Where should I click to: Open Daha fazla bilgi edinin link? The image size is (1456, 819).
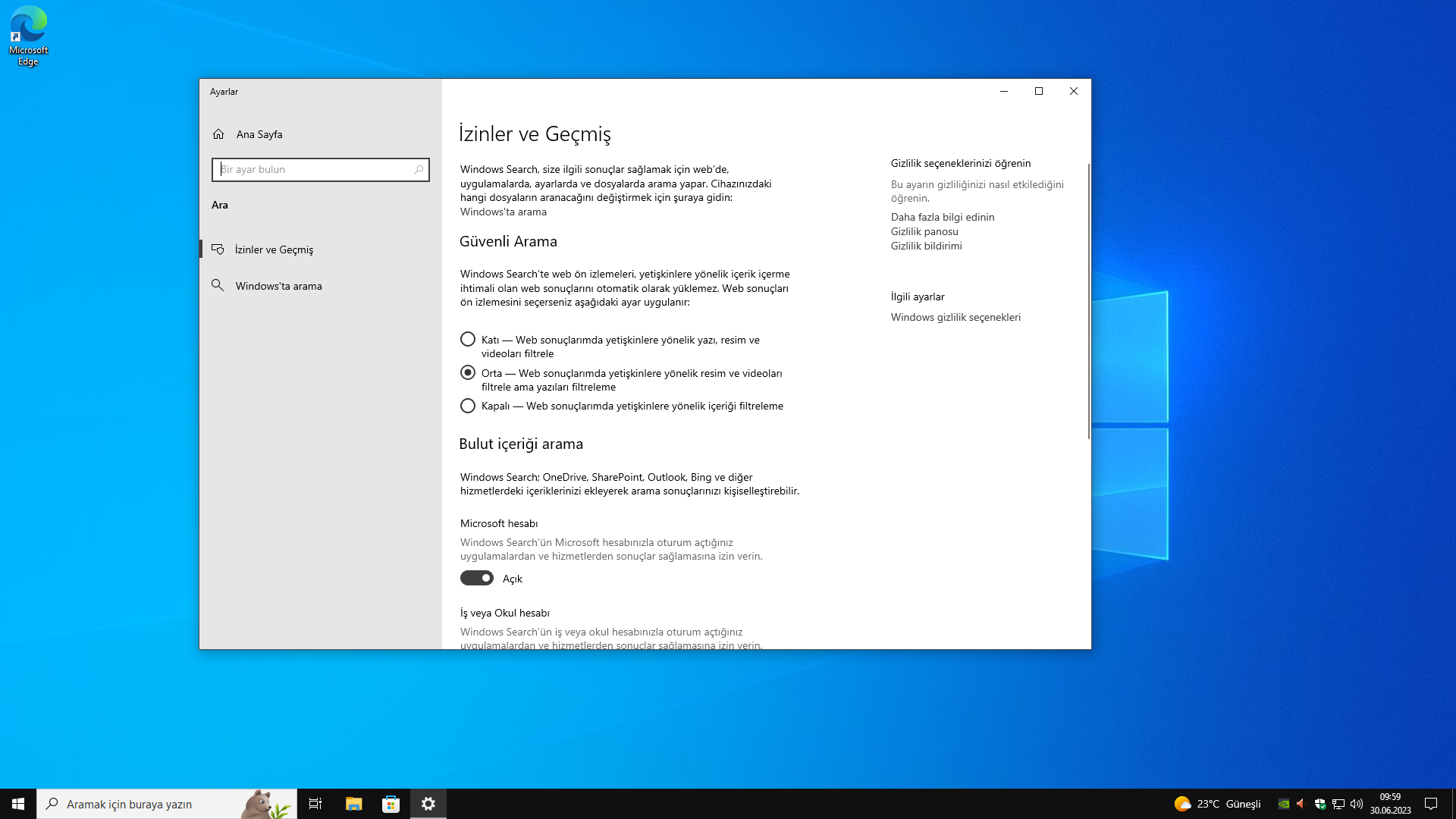(x=943, y=217)
